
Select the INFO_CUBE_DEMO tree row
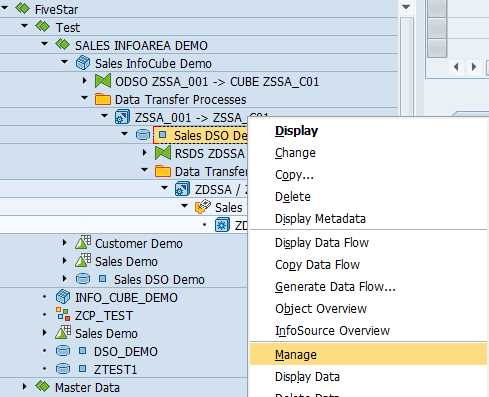[x=126, y=298]
